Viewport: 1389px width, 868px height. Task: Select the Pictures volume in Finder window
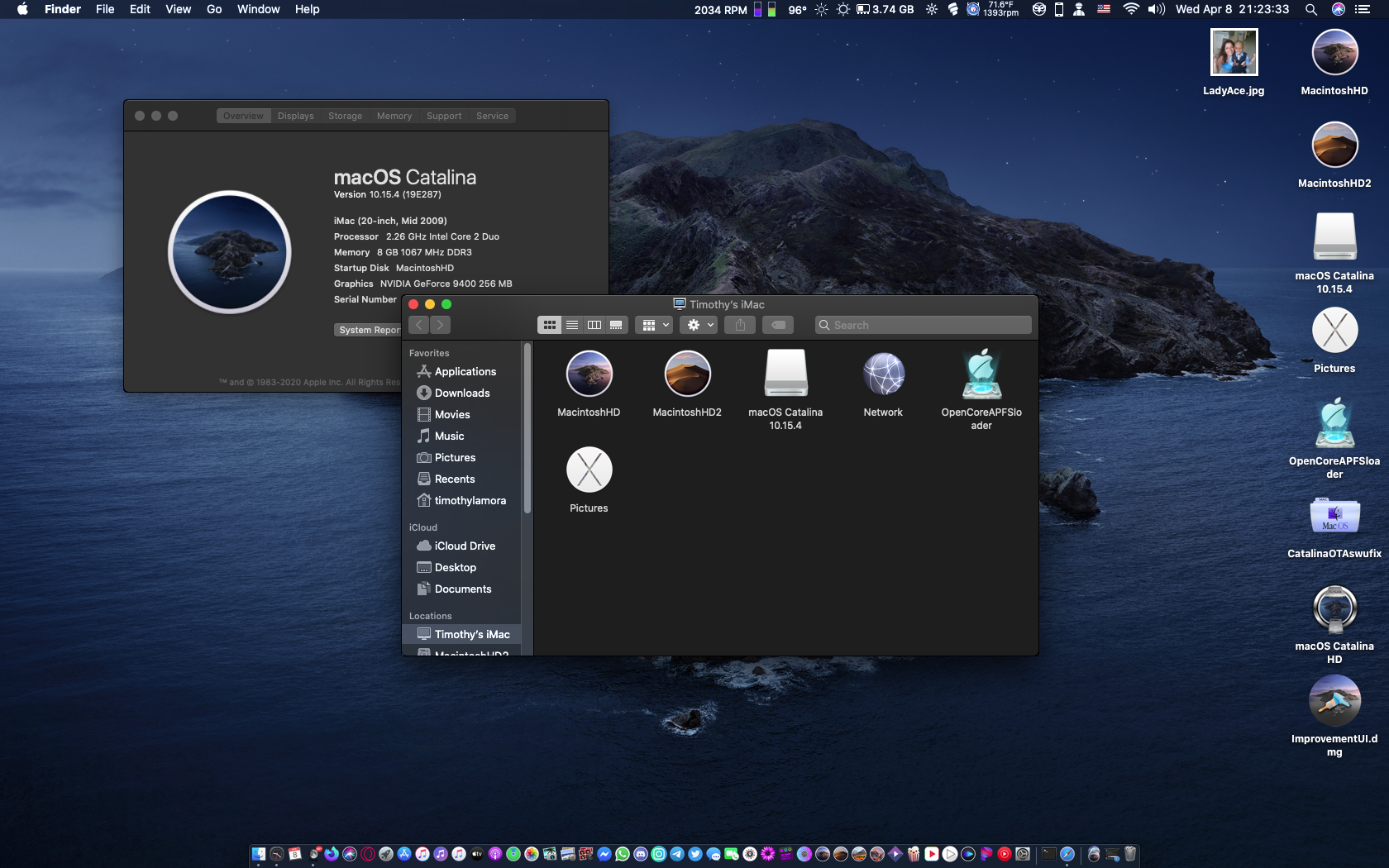pyautogui.click(x=589, y=470)
